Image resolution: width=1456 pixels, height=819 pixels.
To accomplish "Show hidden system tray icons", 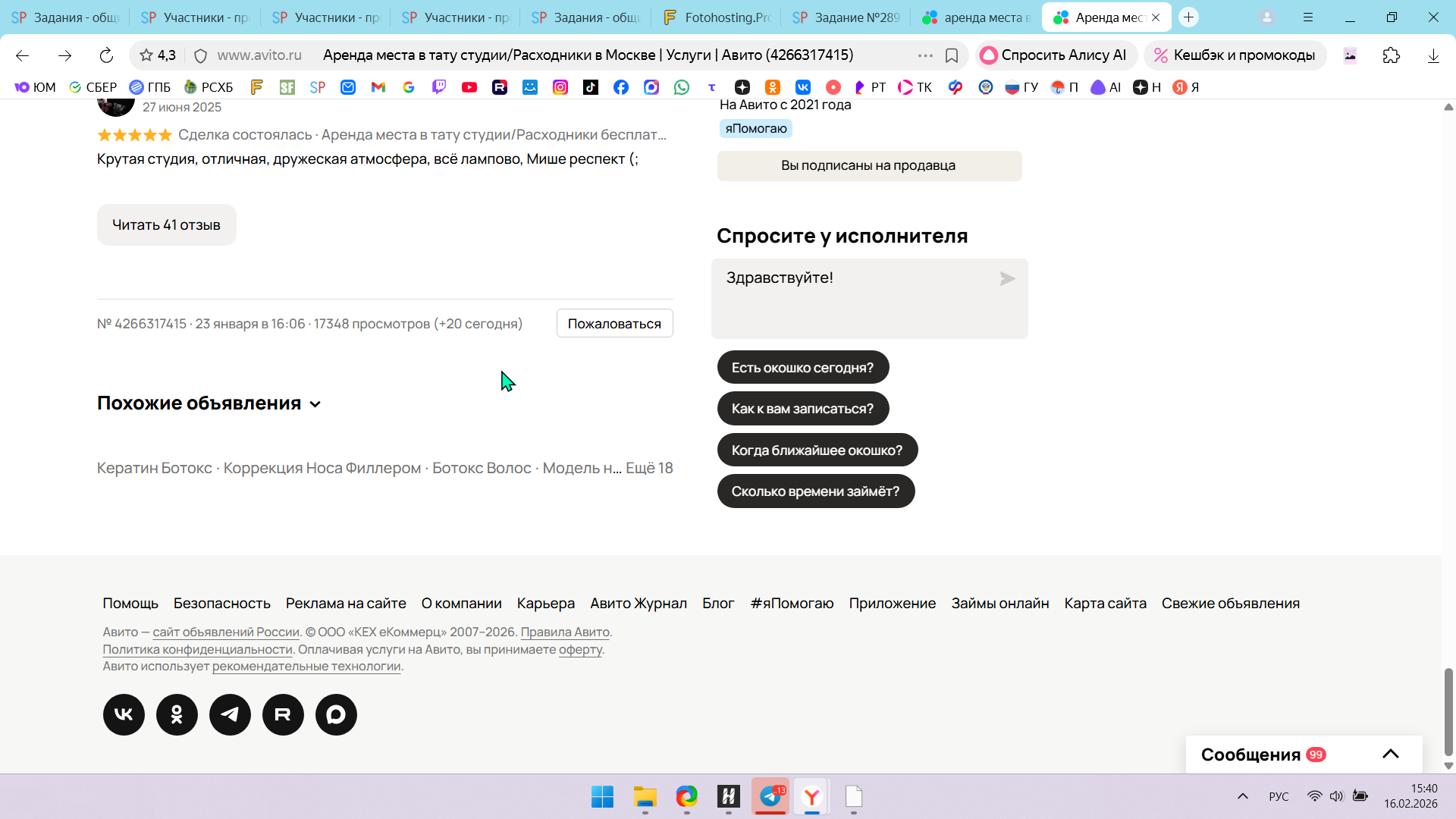I will (x=1242, y=796).
